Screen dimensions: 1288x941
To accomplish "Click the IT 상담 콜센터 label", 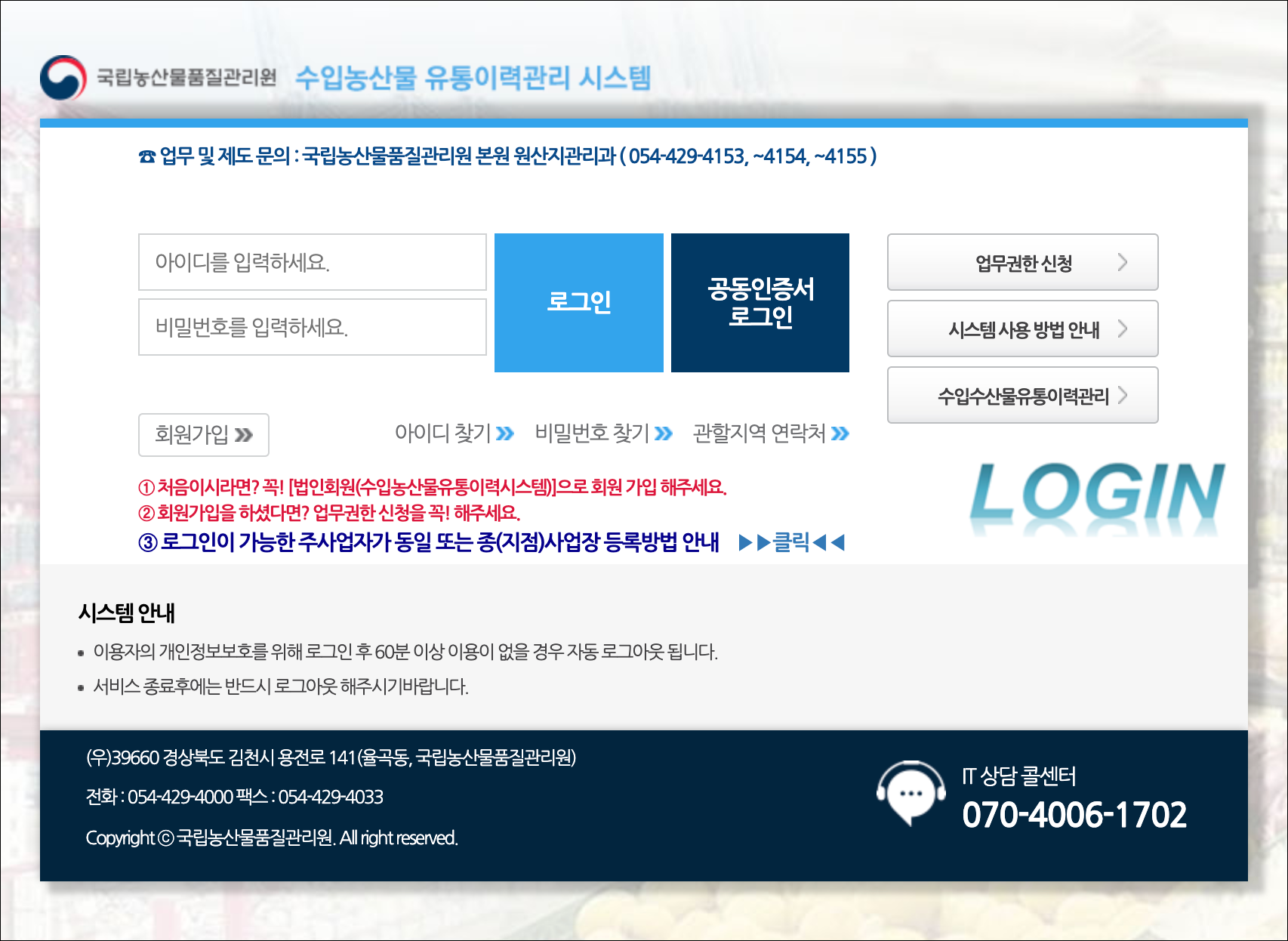I will coord(1019,776).
